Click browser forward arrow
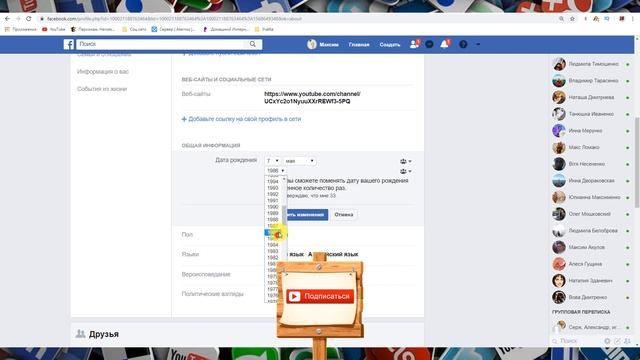This screenshot has height=360, width=640. 18,19
